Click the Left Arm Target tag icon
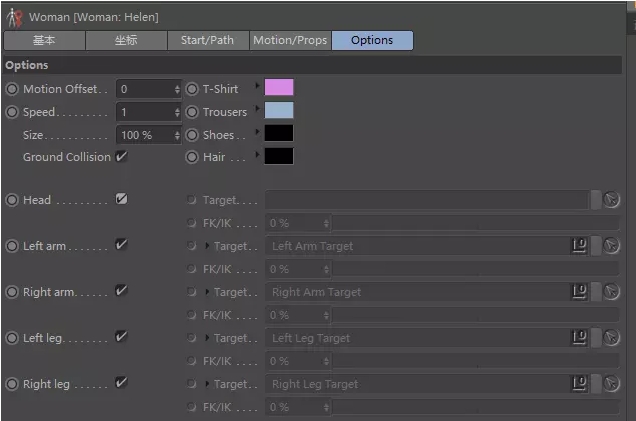The image size is (636, 421). click(x=579, y=245)
